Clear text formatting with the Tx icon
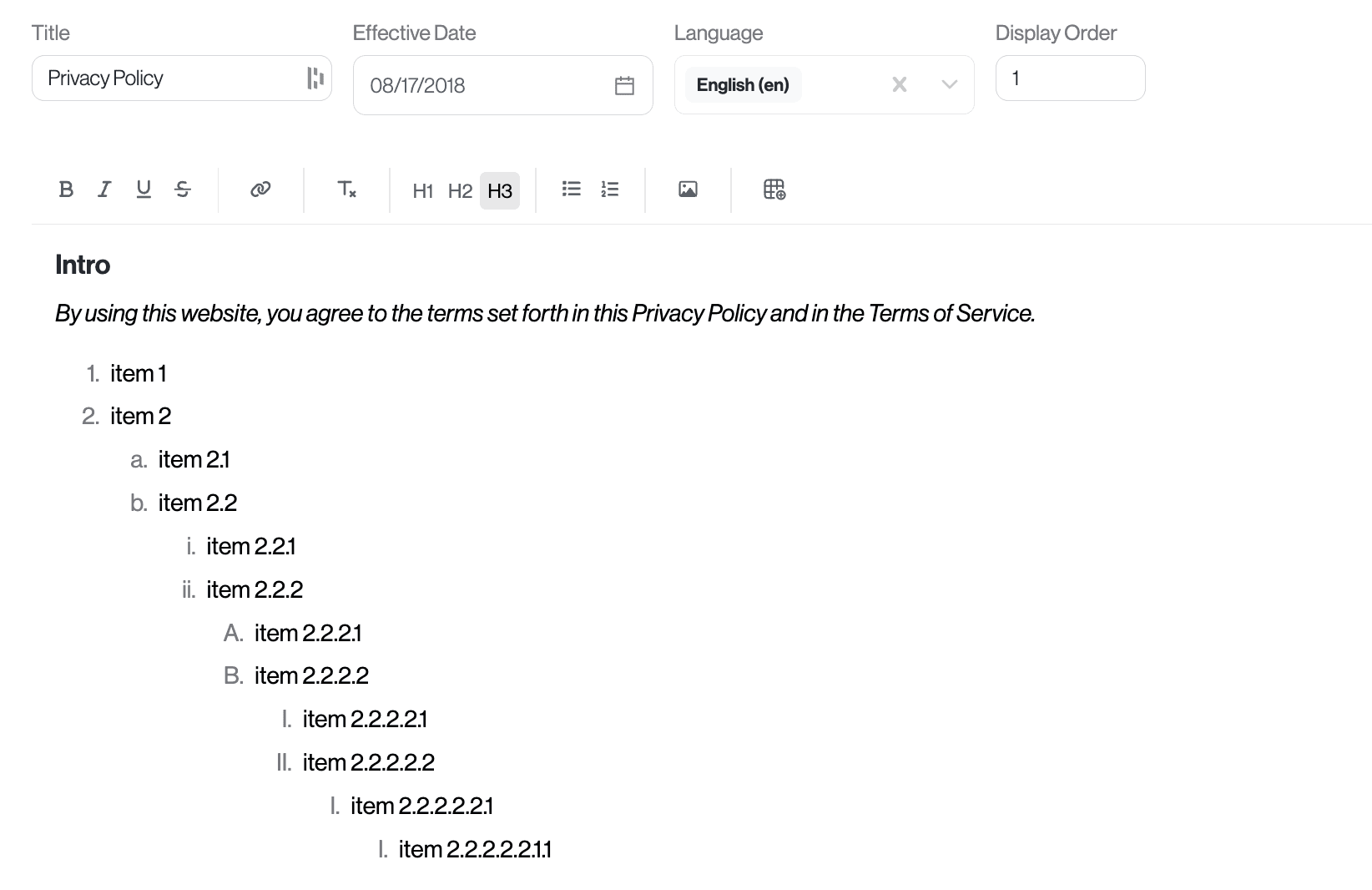This screenshot has width=1372, height=890. pos(346,190)
